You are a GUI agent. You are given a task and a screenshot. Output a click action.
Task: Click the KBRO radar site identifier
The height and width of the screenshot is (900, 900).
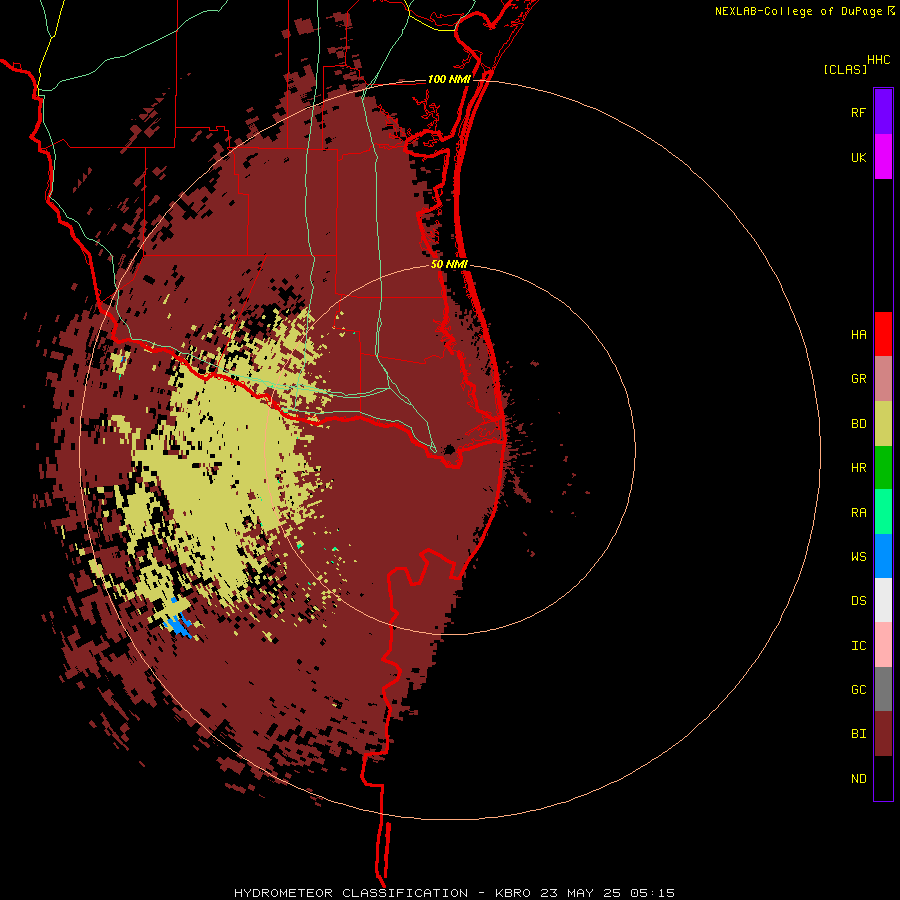pyautogui.click(x=513, y=893)
